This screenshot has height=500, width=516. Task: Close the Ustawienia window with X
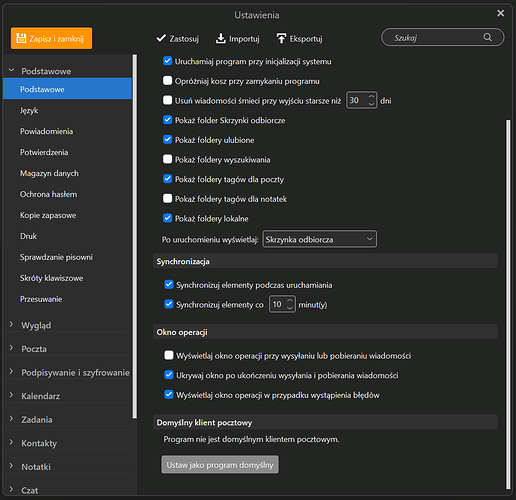click(x=500, y=13)
